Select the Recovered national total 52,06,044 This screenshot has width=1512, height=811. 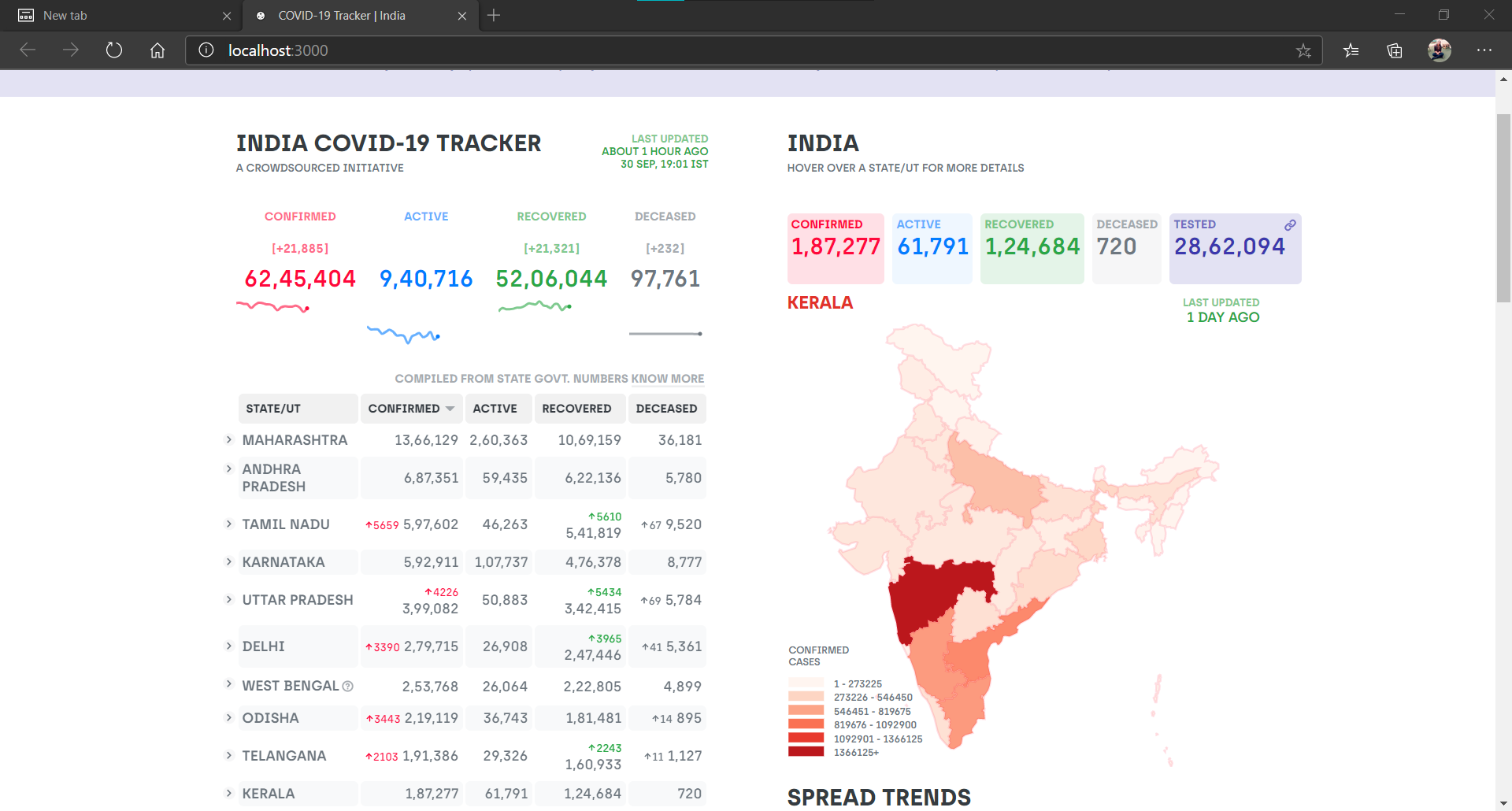(551, 279)
